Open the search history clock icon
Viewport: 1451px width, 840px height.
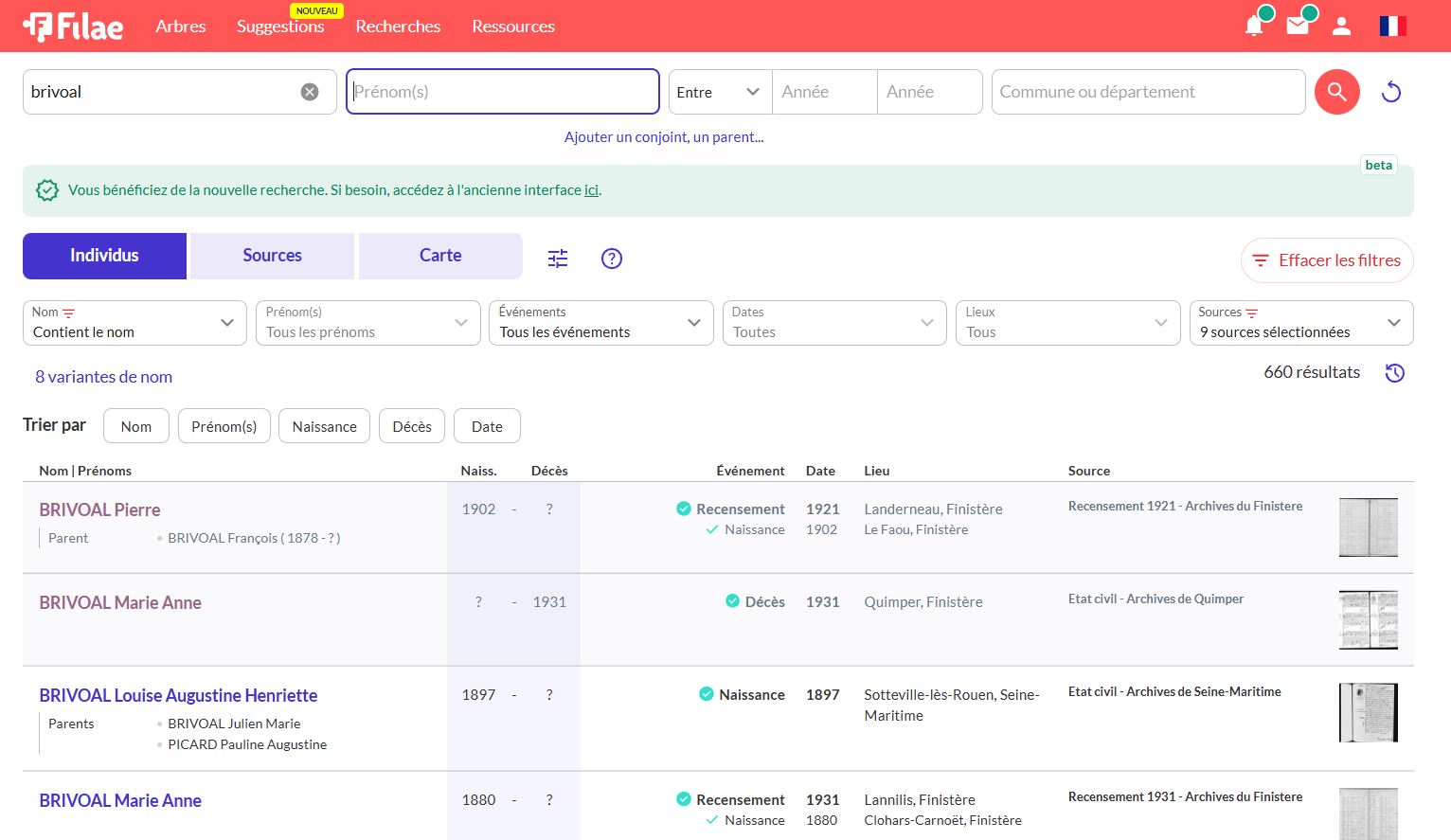(x=1394, y=373)
